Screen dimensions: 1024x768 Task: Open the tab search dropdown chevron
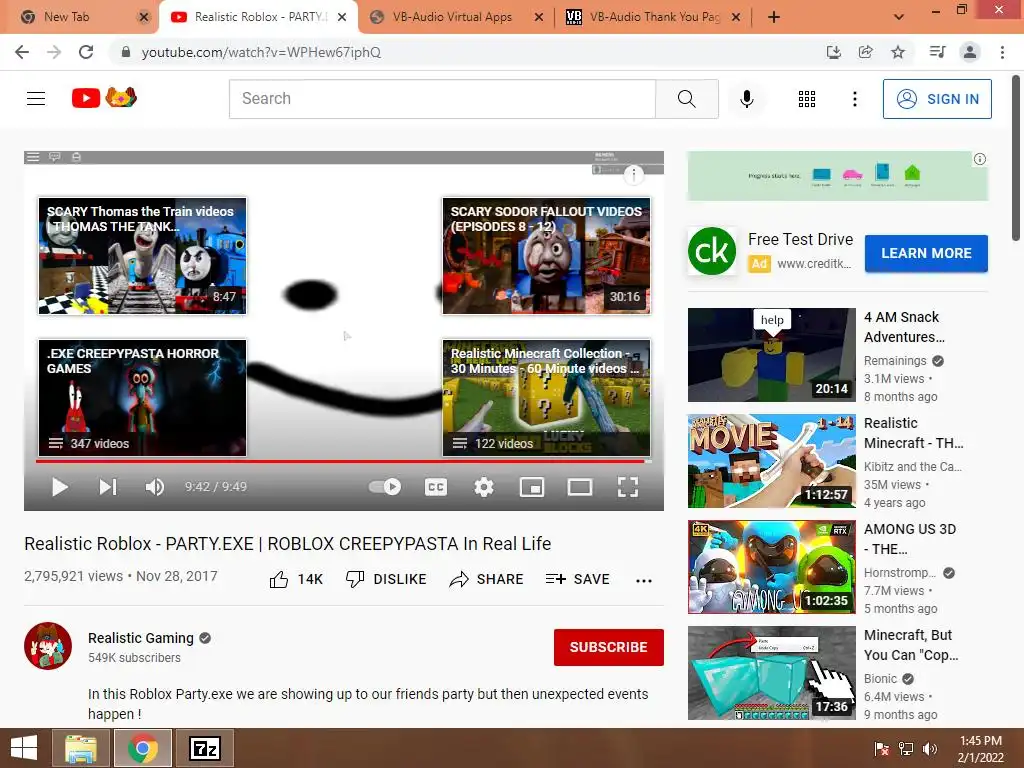pyautogui.click(x=899, y=17)
